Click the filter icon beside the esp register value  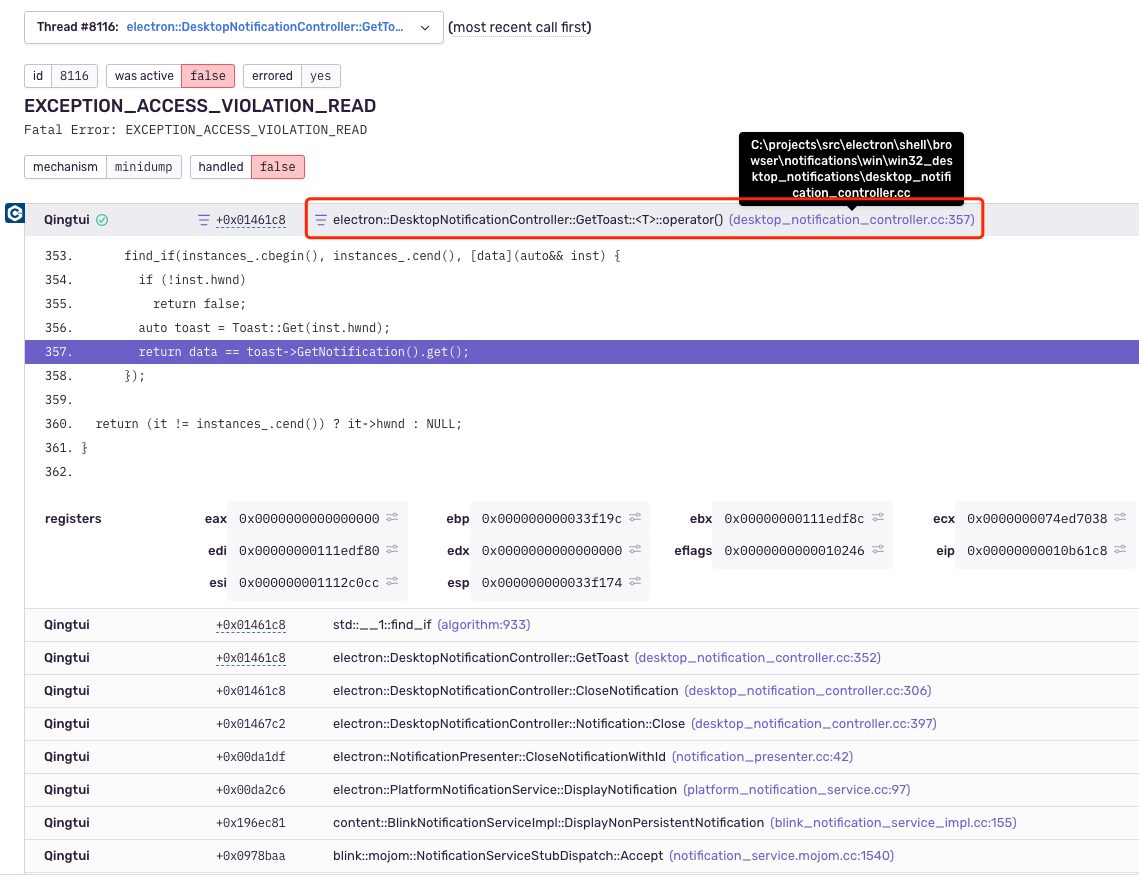click(635, 582)
